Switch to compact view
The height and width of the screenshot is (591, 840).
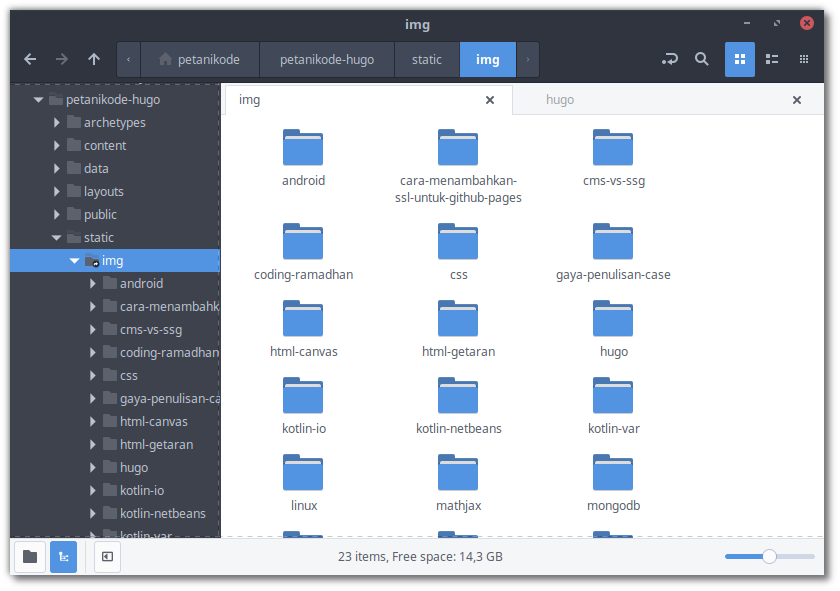coord(803,60)
